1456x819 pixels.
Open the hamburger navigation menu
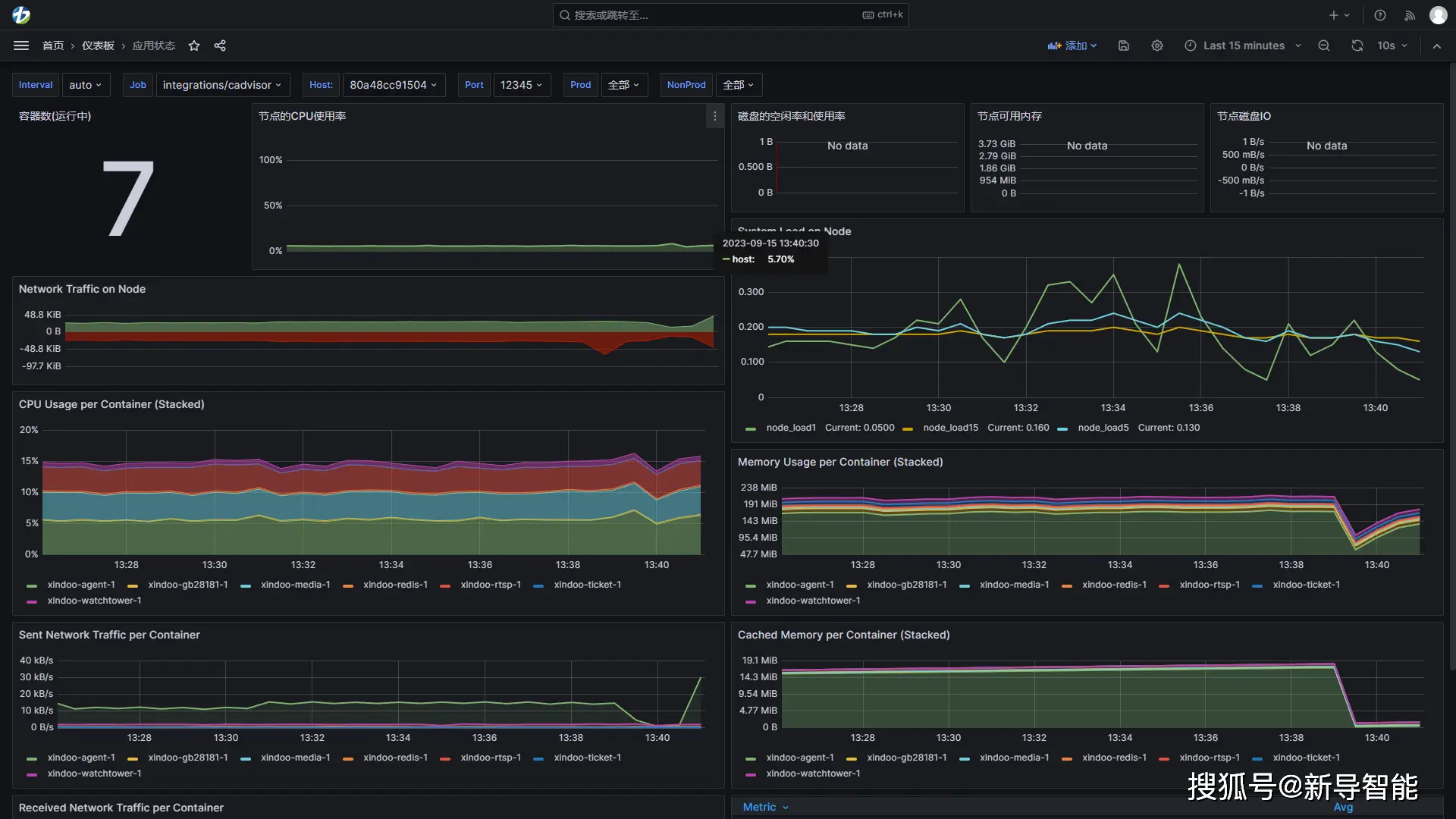tap(21, 45)
